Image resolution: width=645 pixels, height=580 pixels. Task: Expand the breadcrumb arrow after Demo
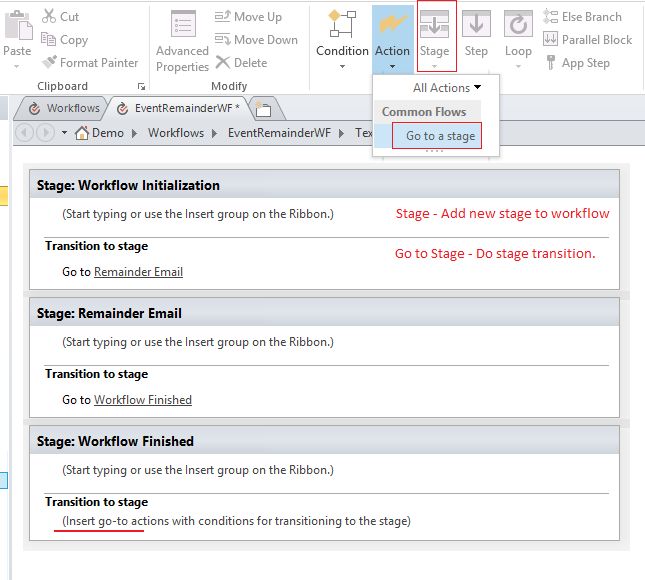click(x=135, y=133)
